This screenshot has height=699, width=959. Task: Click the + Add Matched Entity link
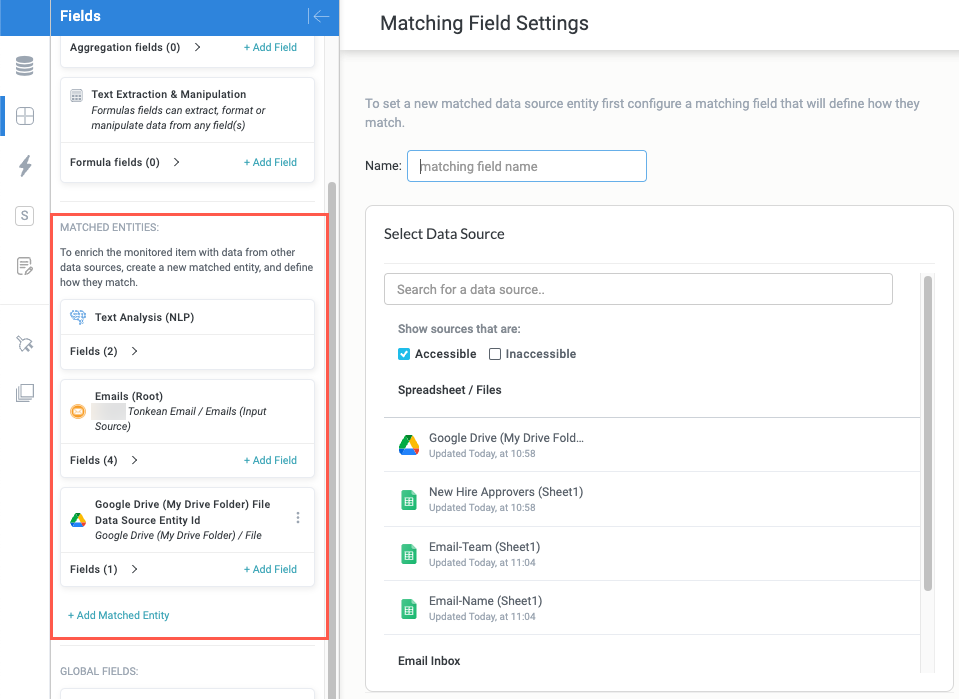[118, 615]
